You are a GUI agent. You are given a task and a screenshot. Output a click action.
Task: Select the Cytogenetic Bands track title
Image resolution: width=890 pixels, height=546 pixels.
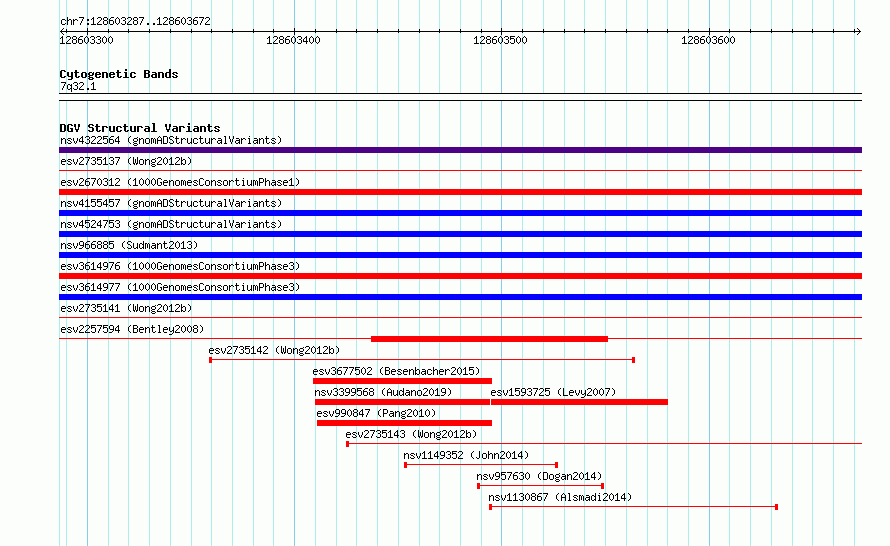click(119, 74)
